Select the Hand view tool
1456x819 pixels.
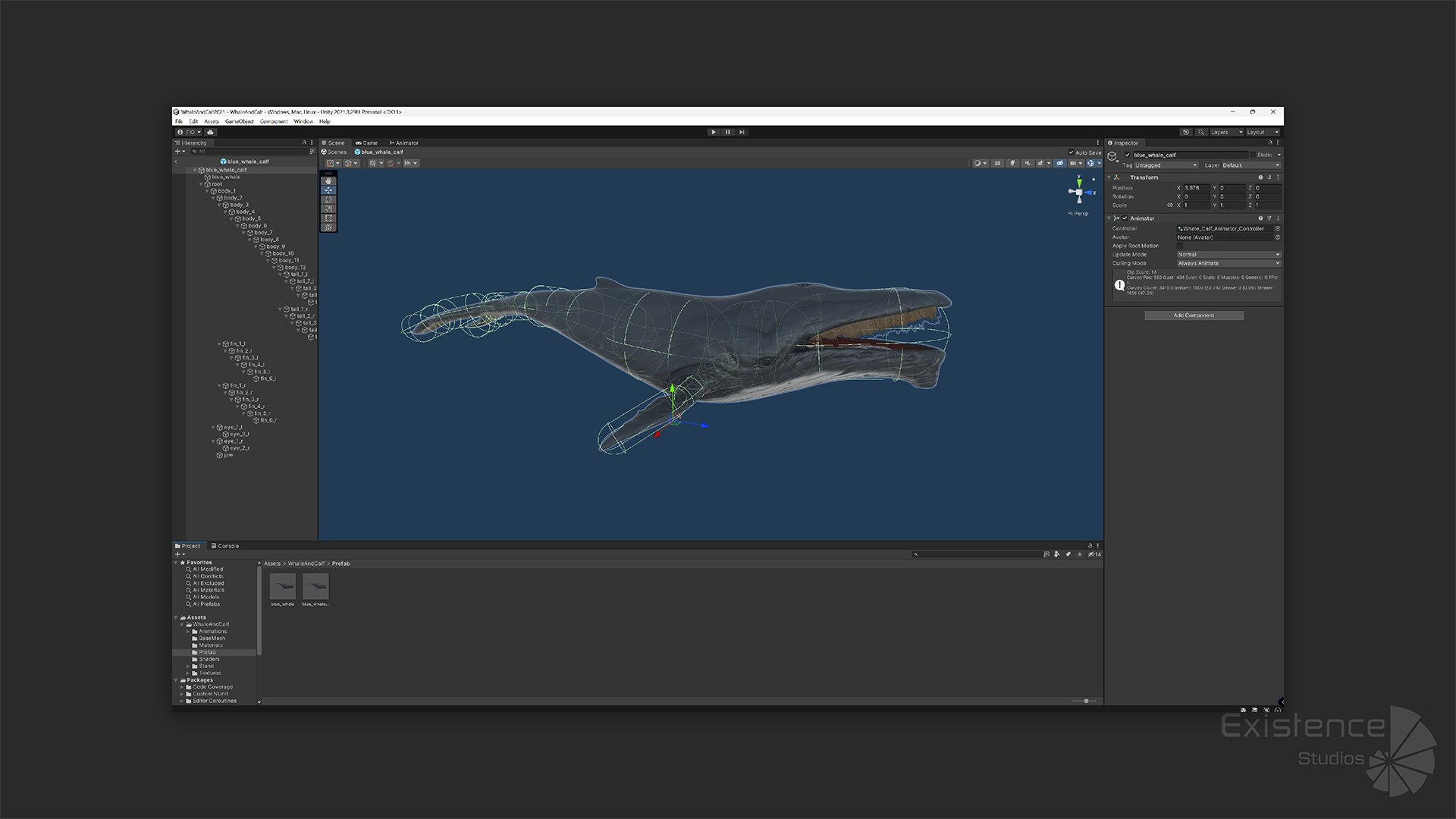click(328, 181)
